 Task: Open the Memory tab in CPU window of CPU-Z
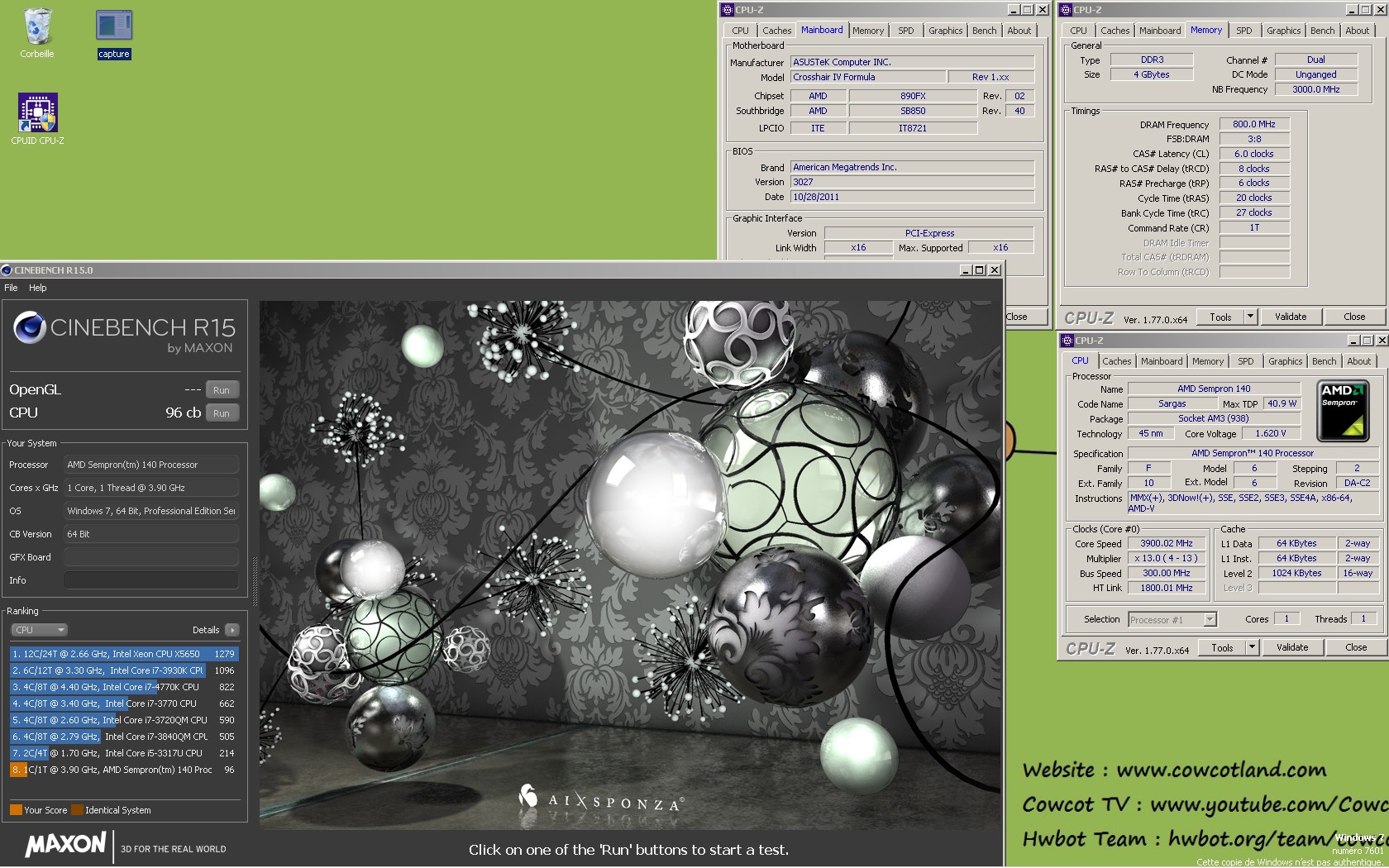(1207, 361)
